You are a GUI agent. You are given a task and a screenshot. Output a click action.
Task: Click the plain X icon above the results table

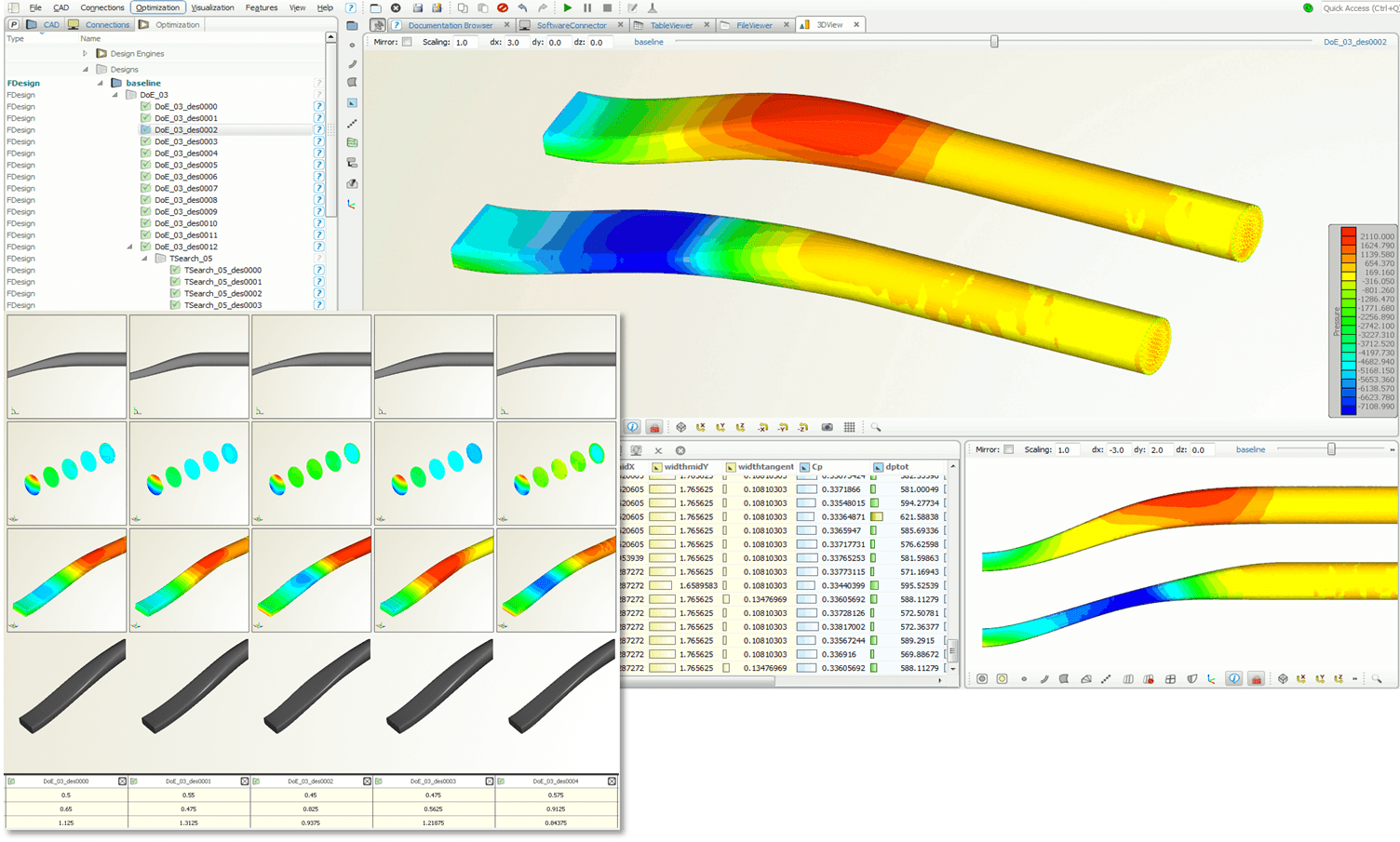(658, 450)
